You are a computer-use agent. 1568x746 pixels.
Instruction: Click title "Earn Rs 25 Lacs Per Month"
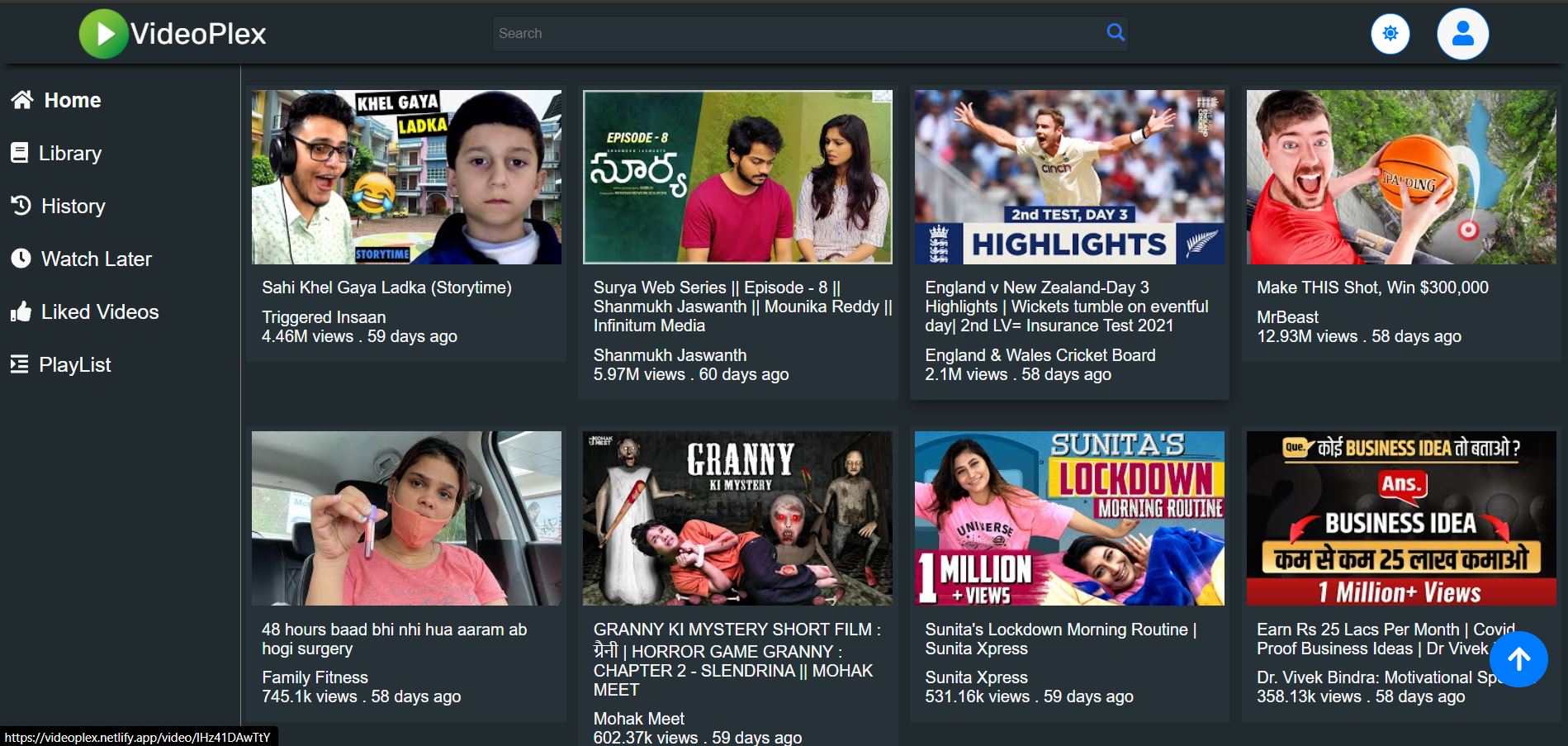1386,639
